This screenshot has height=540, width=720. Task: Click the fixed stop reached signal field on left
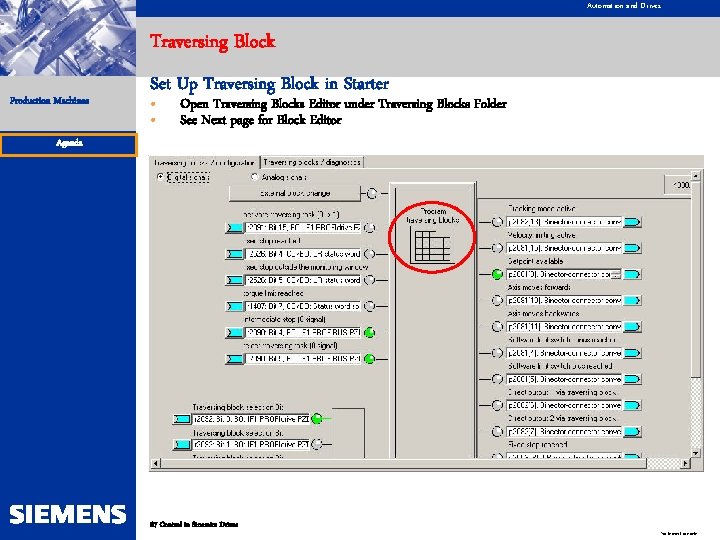[x=303, y=254]
